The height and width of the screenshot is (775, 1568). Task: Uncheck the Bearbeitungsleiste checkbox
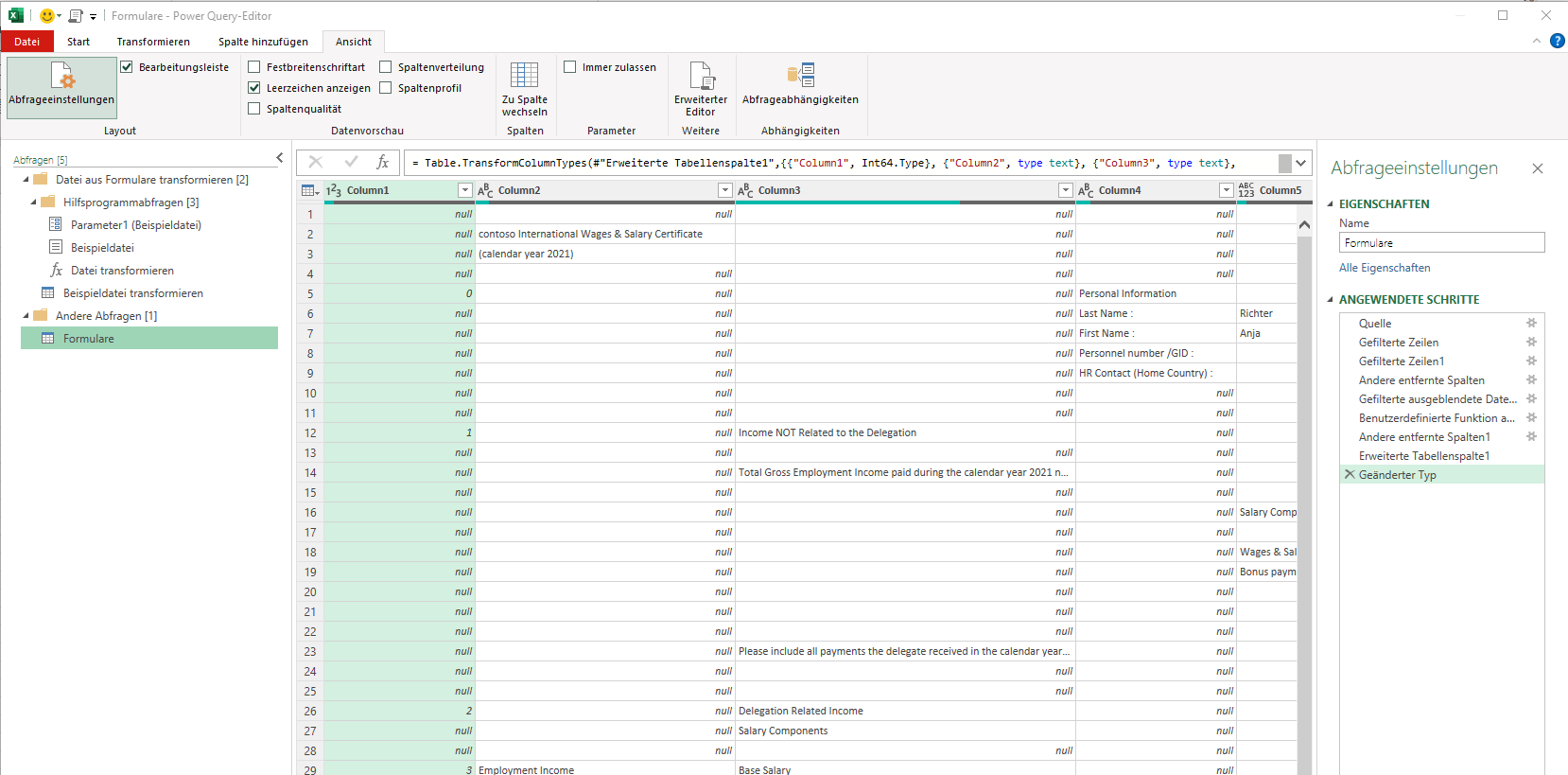[x=127, y=67]
